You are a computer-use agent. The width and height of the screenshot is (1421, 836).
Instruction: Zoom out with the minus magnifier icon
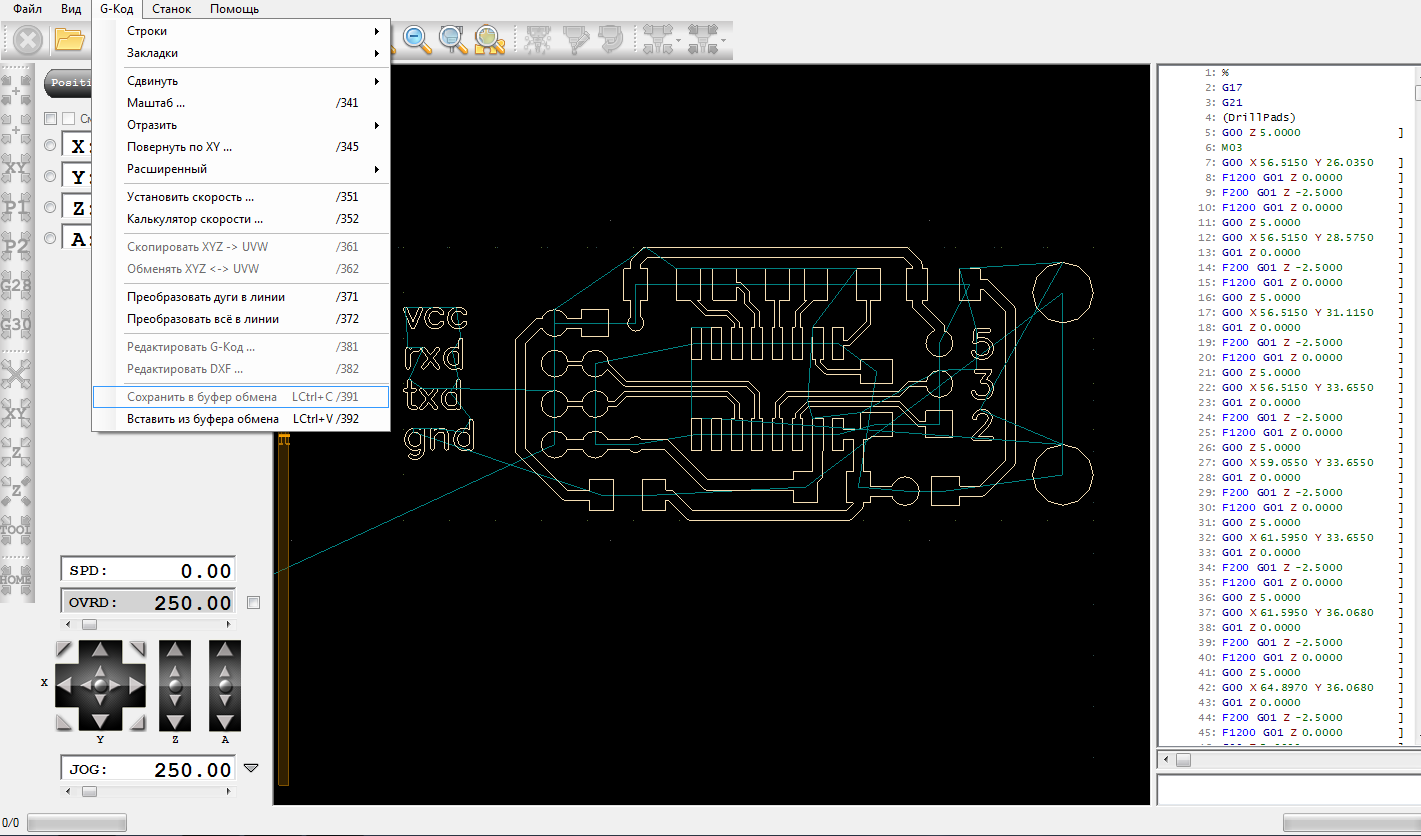coord(417,39)
